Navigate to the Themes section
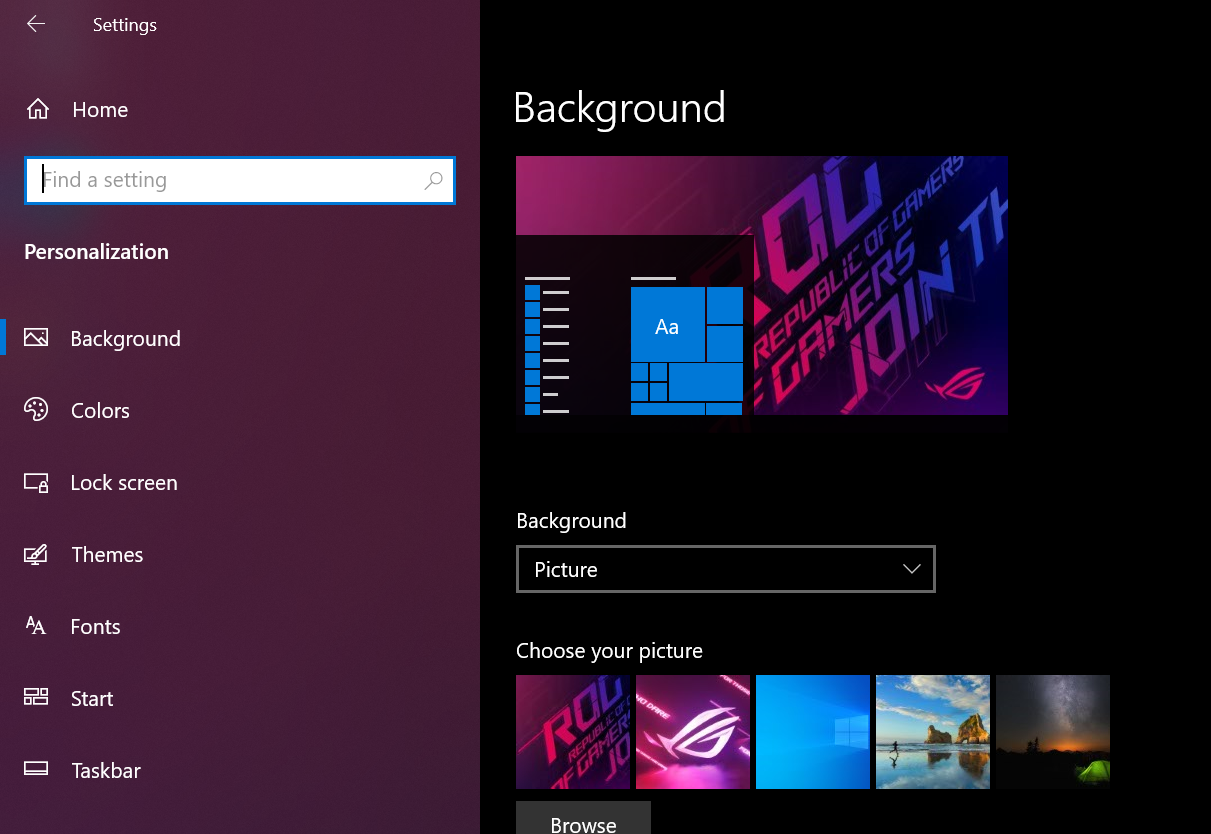The image size is (1211, 834). tap(107, 555)
